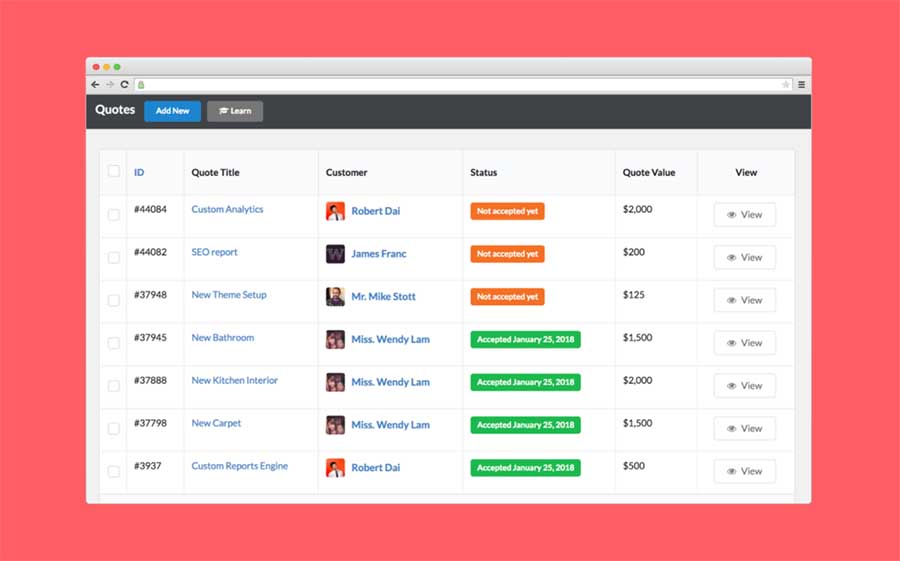The height and width of the screenshot is (561, 900).
Task: Click Not accepted yet badge for #44084
Action: point(507,211)
